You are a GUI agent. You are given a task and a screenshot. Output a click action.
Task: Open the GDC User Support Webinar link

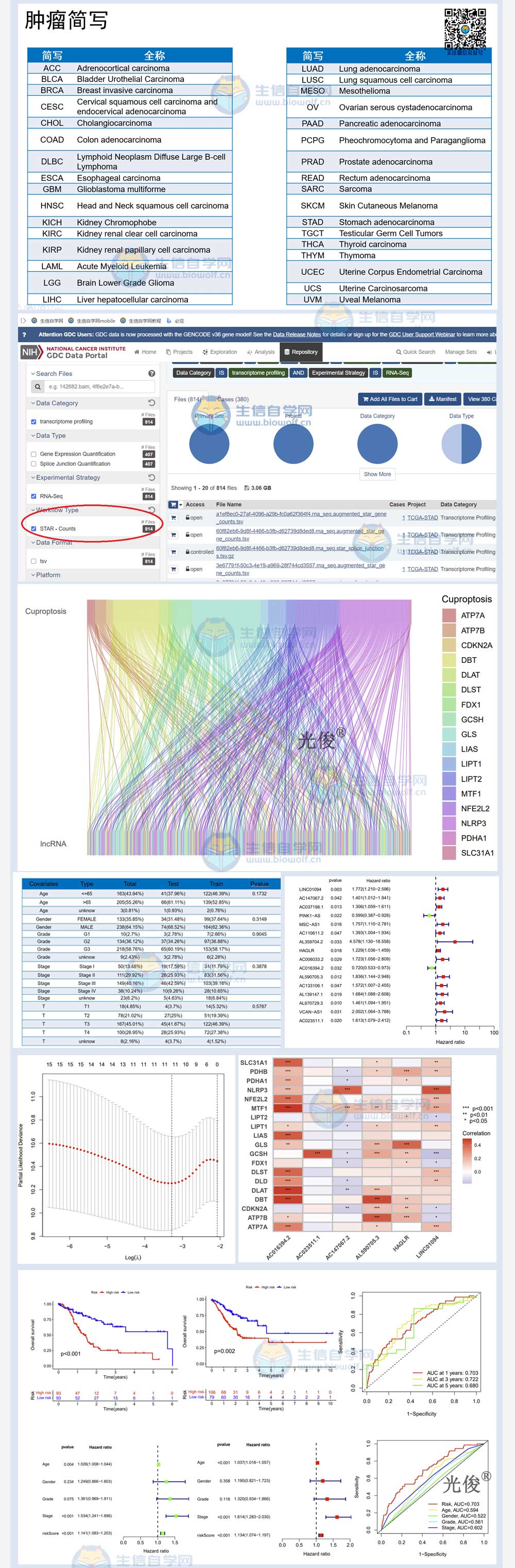point(422,334)
